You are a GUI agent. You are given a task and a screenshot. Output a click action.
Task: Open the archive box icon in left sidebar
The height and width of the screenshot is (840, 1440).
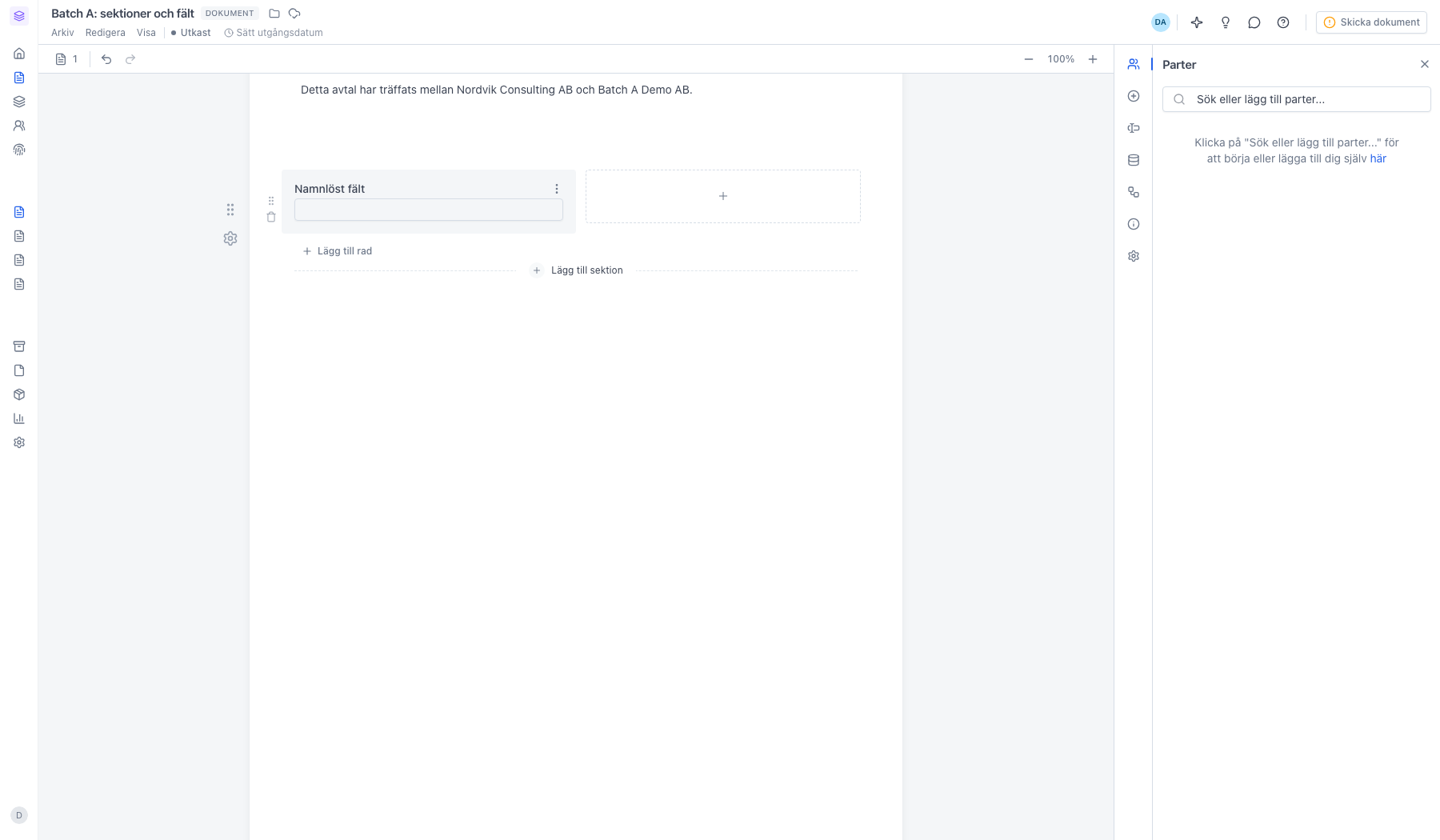19,346
